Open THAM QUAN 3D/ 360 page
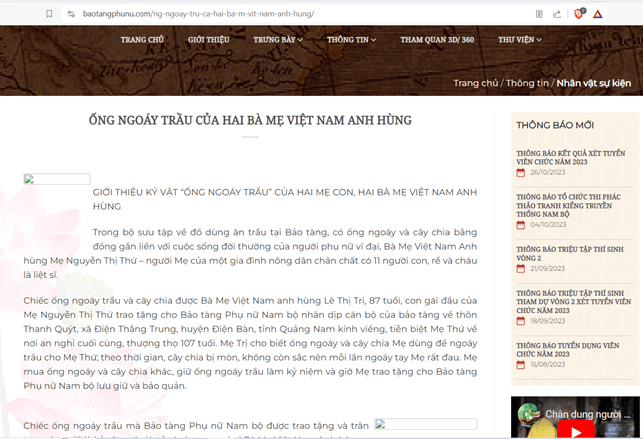 click(437, 40)
